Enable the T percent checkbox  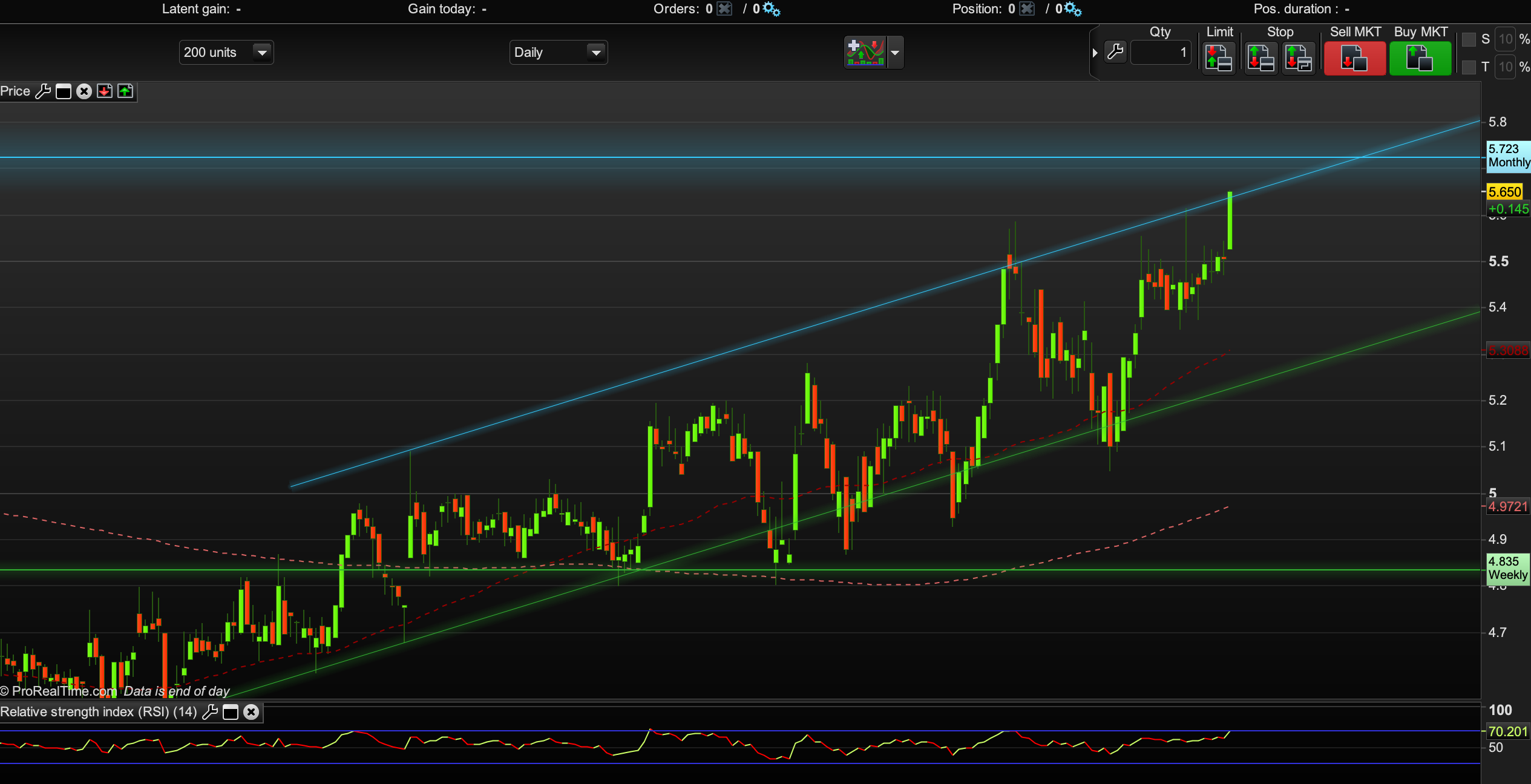click(x=1469, y=67)
